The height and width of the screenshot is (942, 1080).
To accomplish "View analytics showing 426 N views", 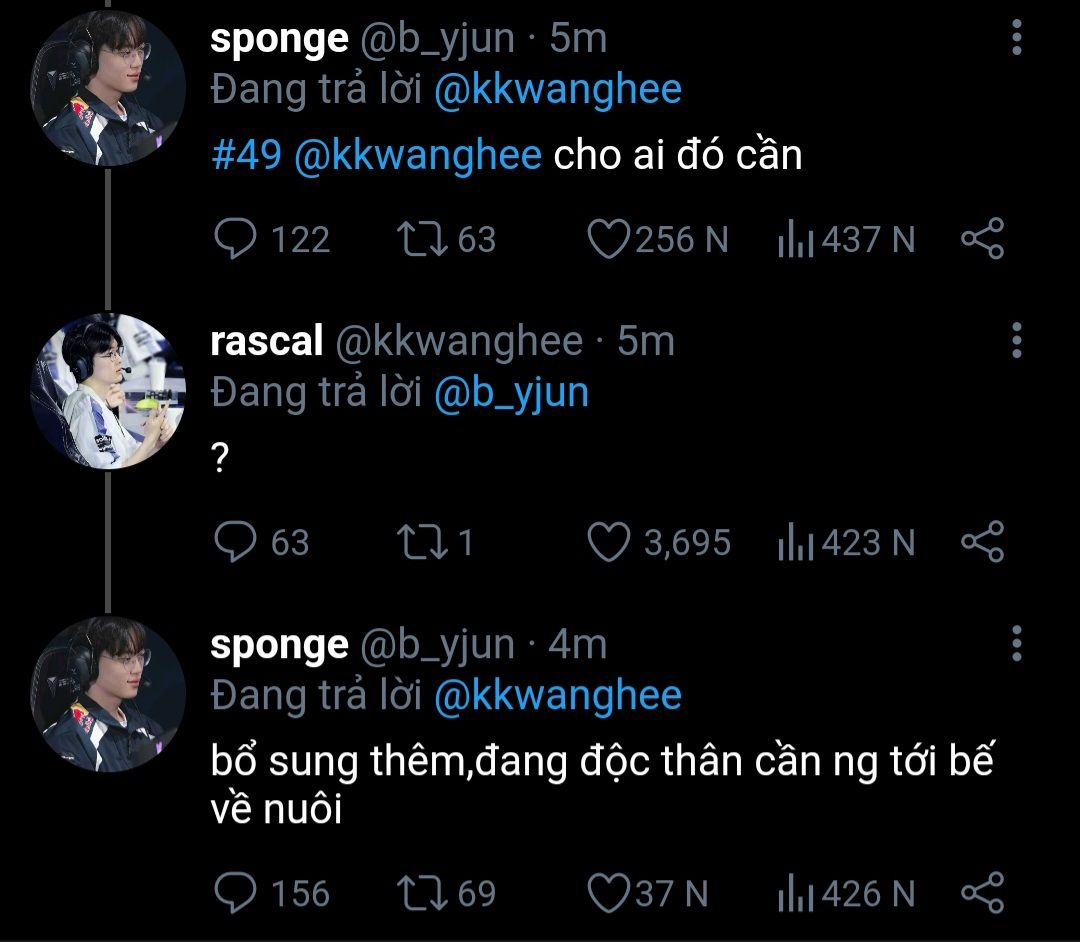I will [795, 893].
